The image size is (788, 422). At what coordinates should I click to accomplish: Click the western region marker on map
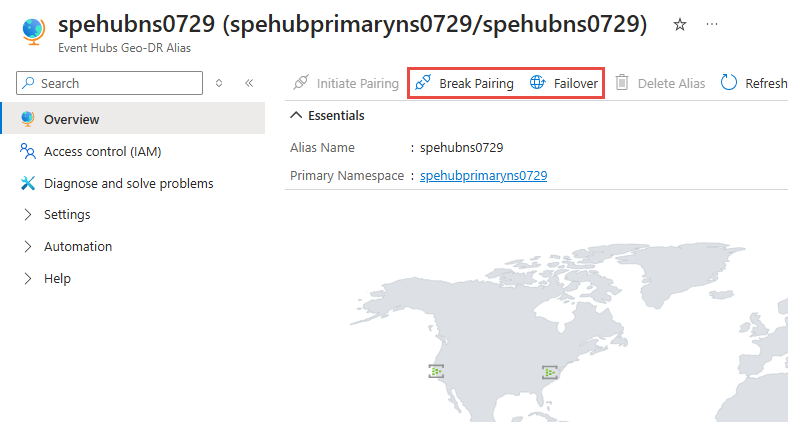tap(436, 371)
